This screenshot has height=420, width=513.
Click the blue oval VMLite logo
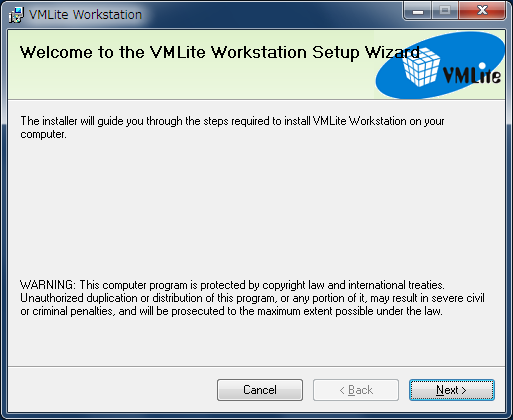[440, 66]
